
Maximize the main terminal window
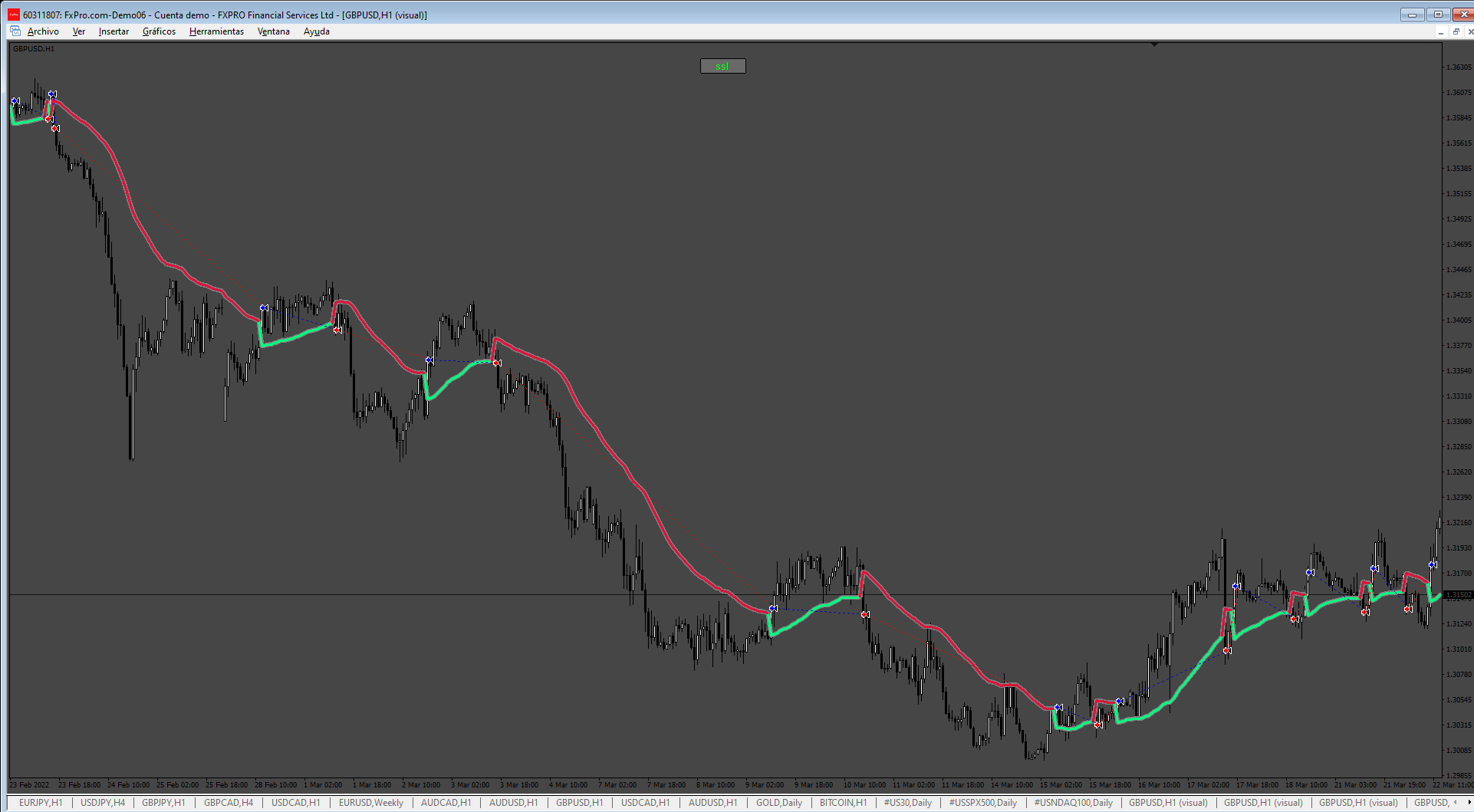pos(1438,15)
